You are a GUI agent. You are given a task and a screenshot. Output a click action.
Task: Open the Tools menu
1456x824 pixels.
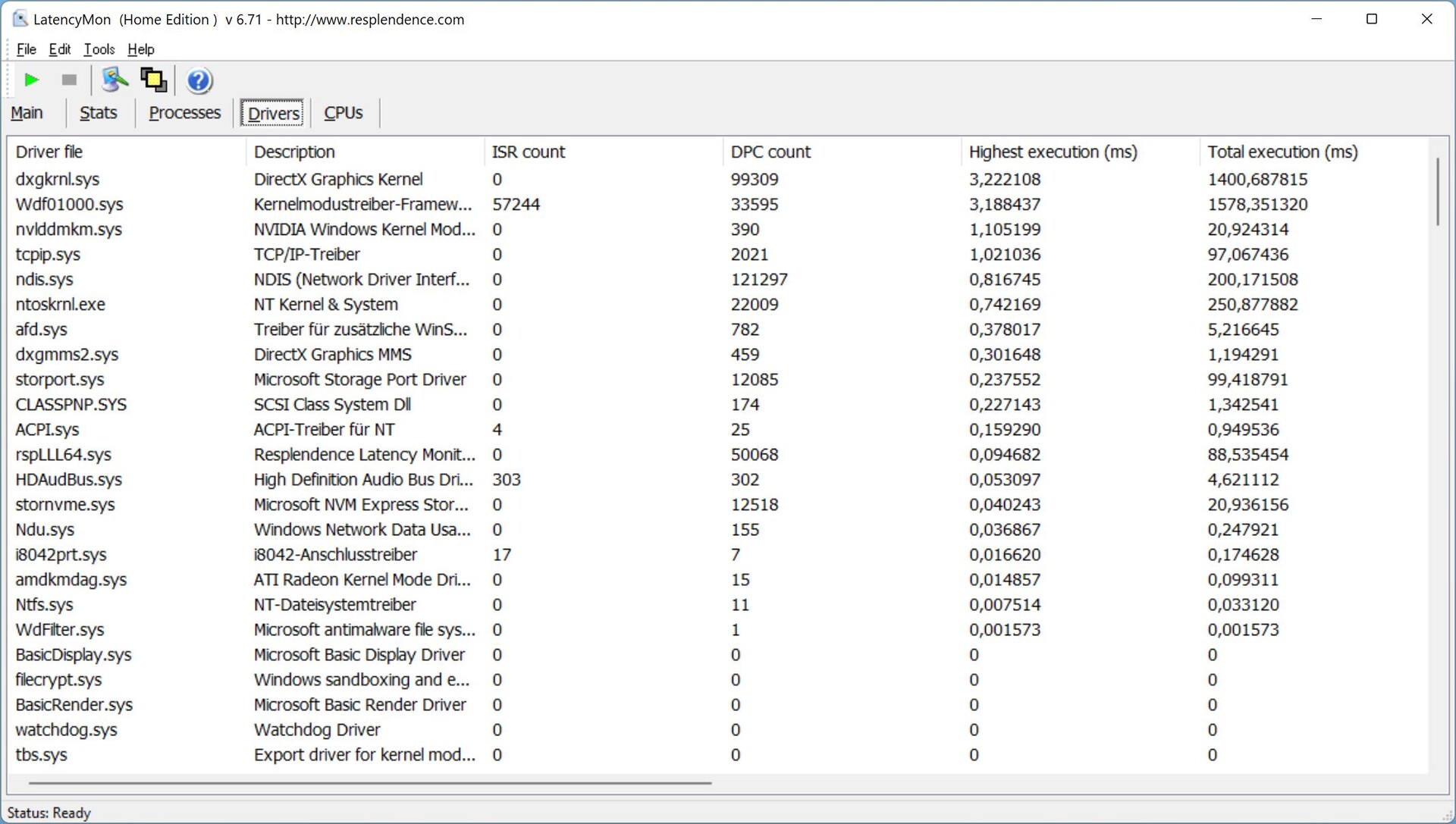99,49
